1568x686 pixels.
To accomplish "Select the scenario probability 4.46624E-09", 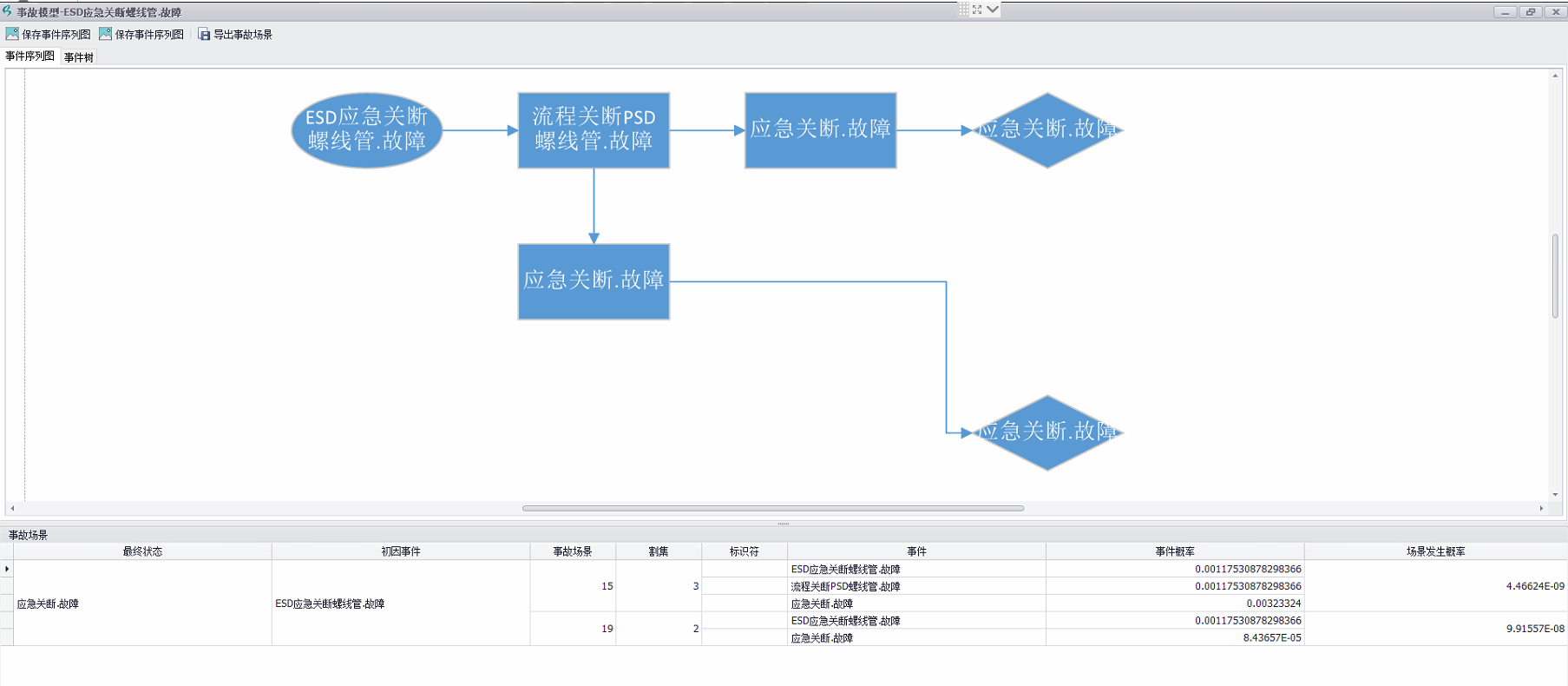I will click(x=1436, y=586).
